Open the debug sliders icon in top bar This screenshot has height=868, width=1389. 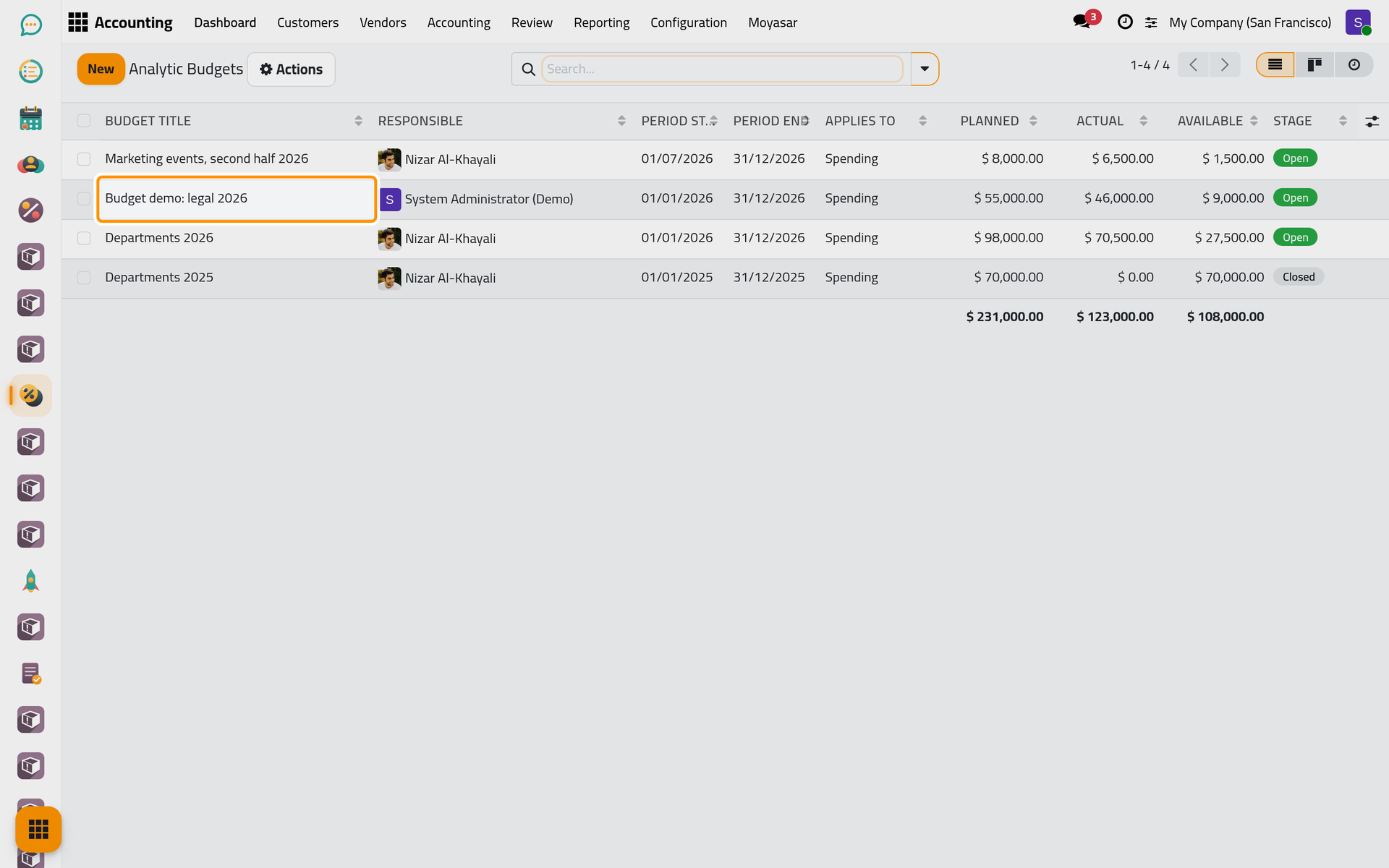1151,23
